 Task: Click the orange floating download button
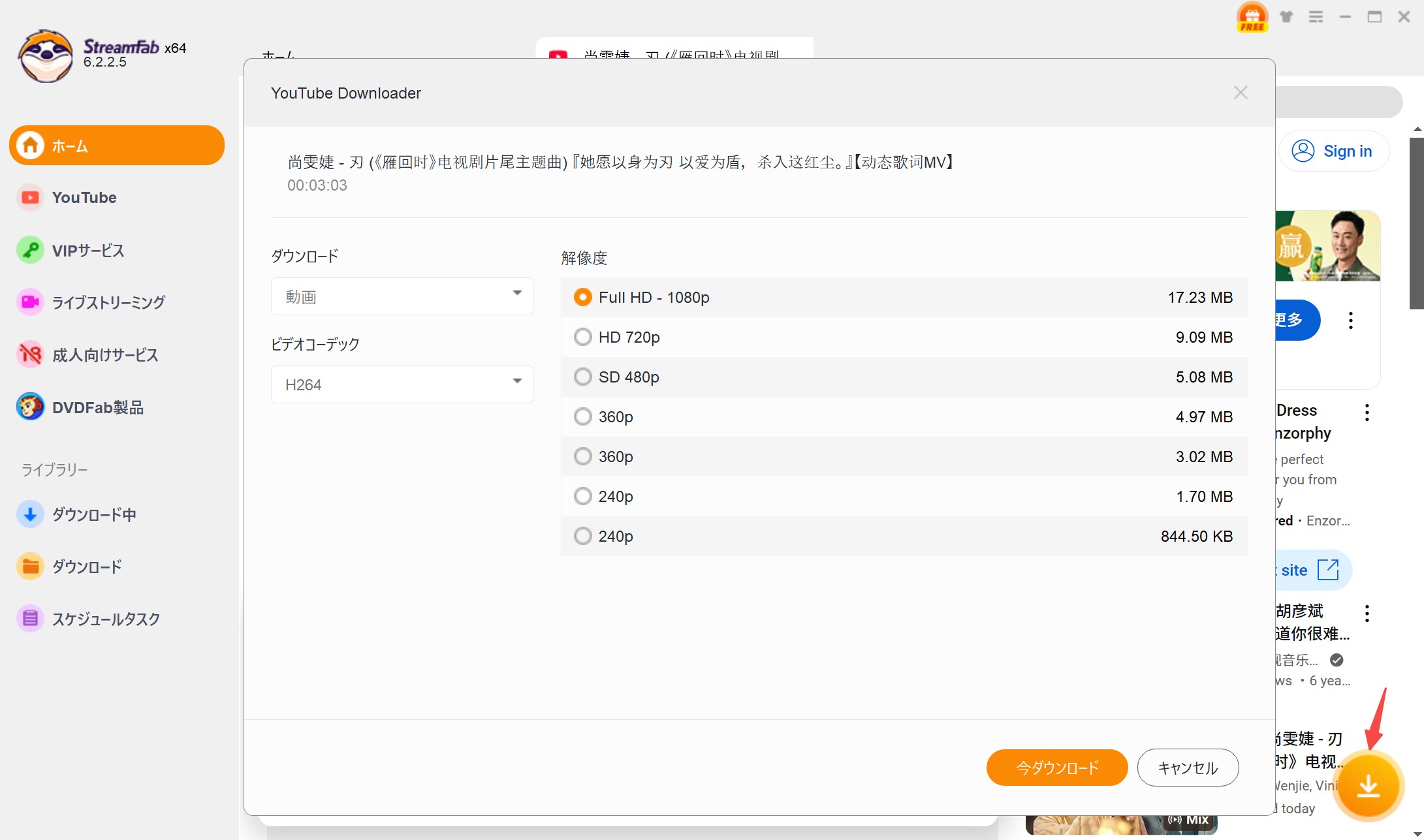pyautogui.click(x=1369, y=786)
